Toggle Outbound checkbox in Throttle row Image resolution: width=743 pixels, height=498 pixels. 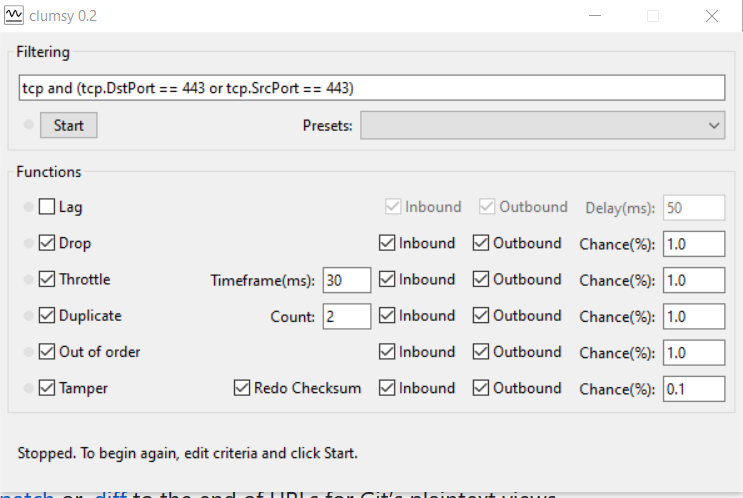click(x=481, y=279)
